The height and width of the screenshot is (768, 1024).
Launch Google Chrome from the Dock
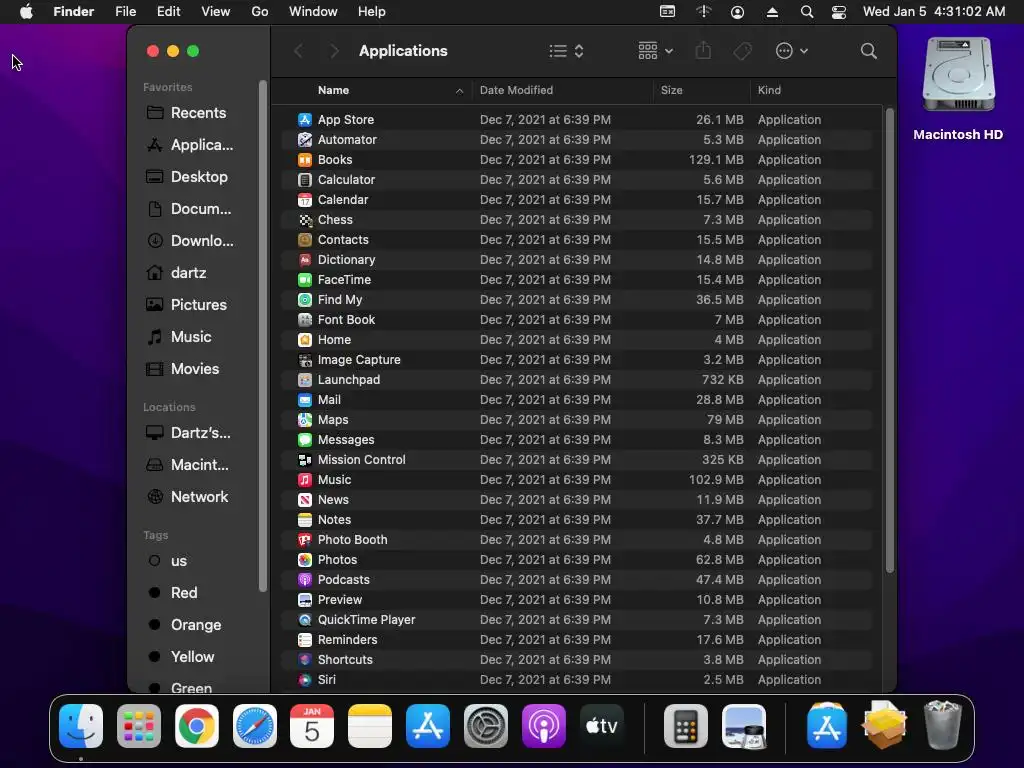point(197,726)
